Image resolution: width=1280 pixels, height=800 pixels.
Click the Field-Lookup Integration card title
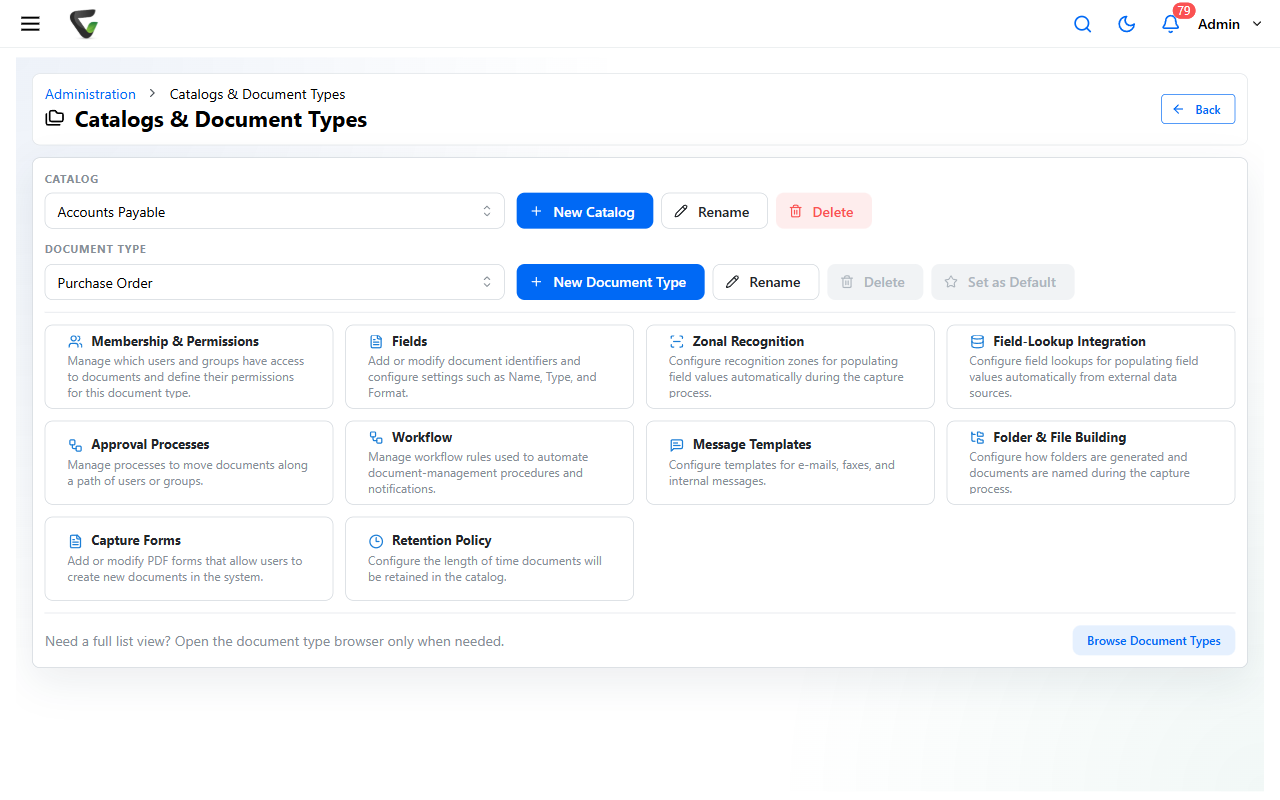[x=1069, y=342]
